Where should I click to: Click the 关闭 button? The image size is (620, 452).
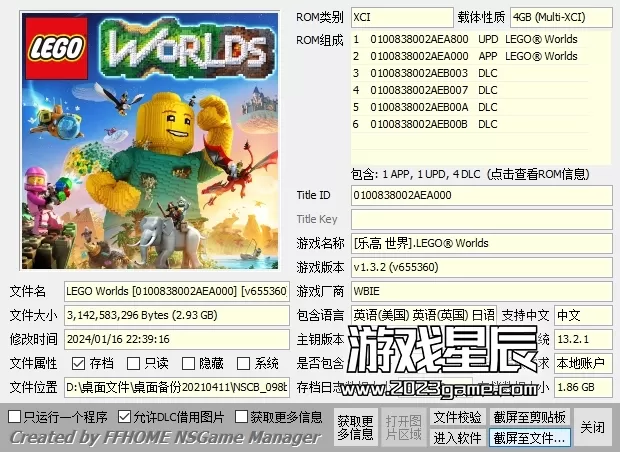(593, 427)
